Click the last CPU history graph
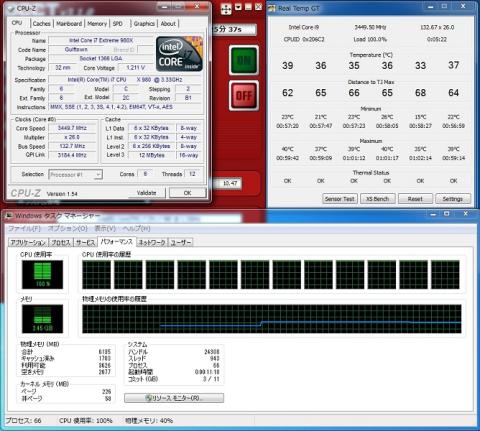This screenshot has height=431, width=480. pyautogui.click(x=445, y=275)
